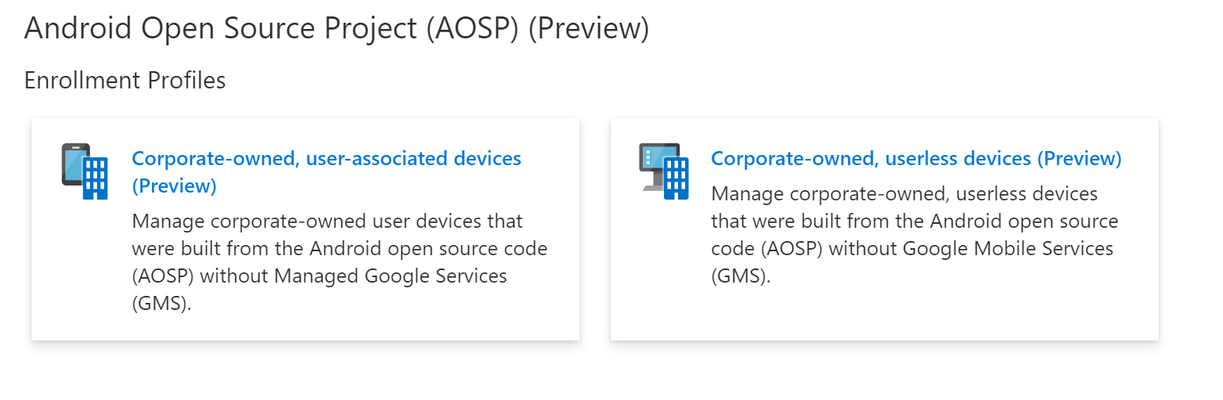The image size is (1223, 400).
Task: Select the Enrollment Profiles heading
Action: (125, 80)
